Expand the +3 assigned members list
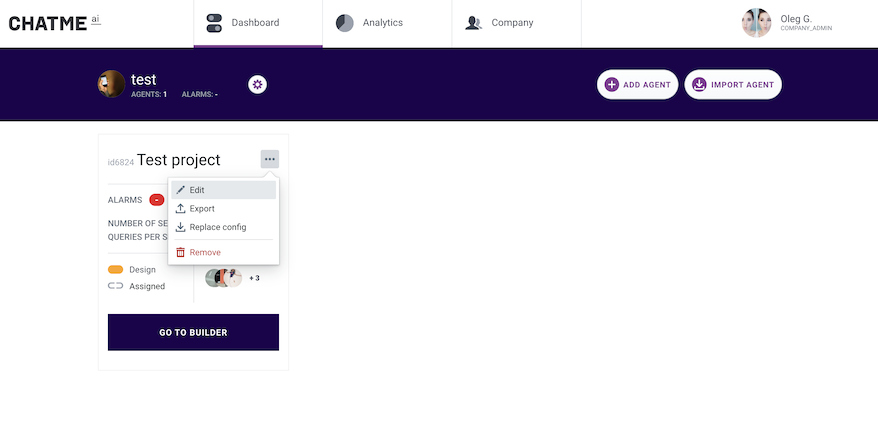Viewport: 878px width, 444px height. pos(254,278)
